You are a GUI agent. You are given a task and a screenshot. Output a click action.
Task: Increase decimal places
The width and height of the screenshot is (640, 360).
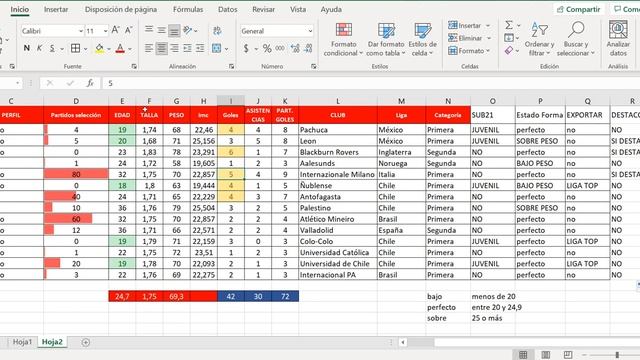295,49
